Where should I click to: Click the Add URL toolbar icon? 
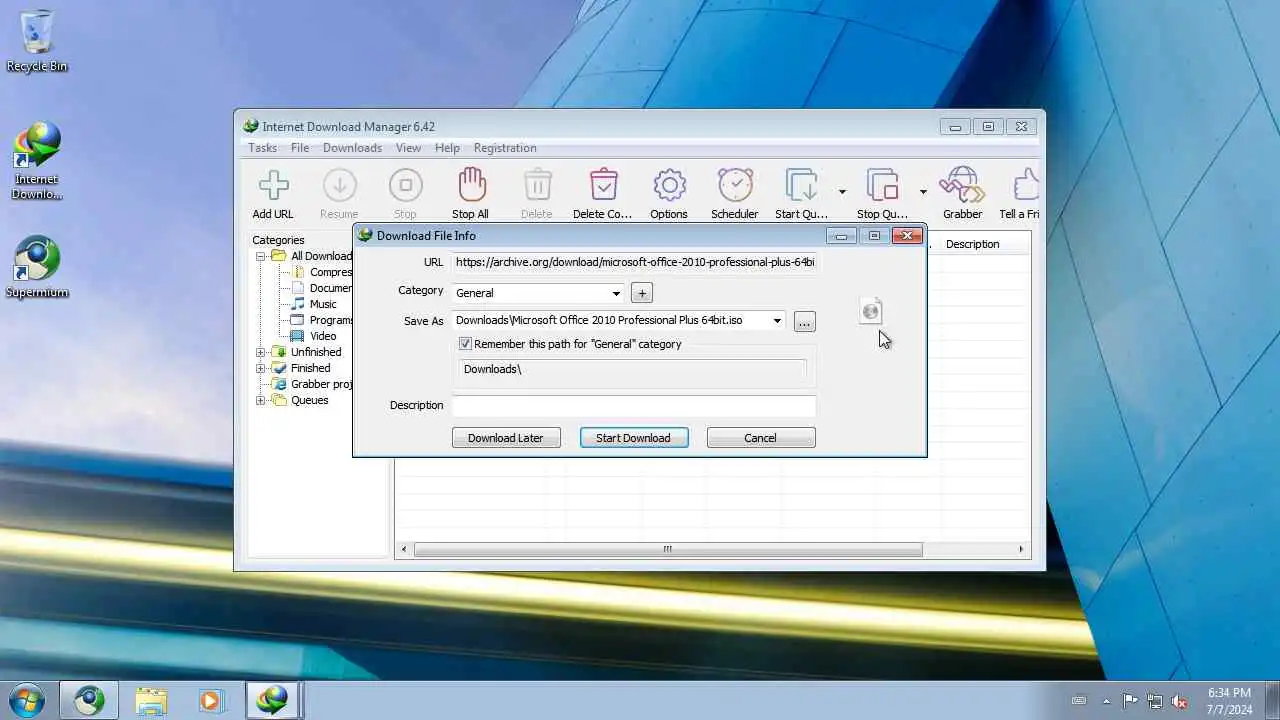click(x=273, y=185)
